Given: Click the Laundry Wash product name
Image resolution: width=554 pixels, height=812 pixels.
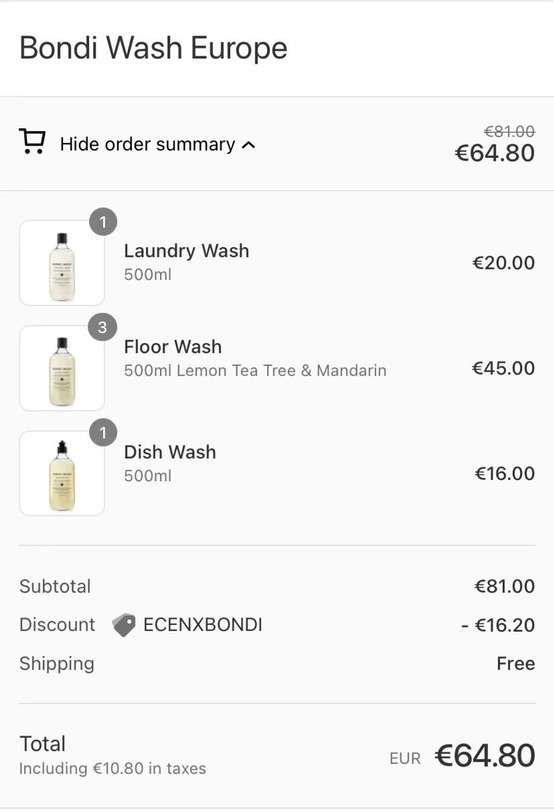Looking at the screenshot, I should coord(186,251).
